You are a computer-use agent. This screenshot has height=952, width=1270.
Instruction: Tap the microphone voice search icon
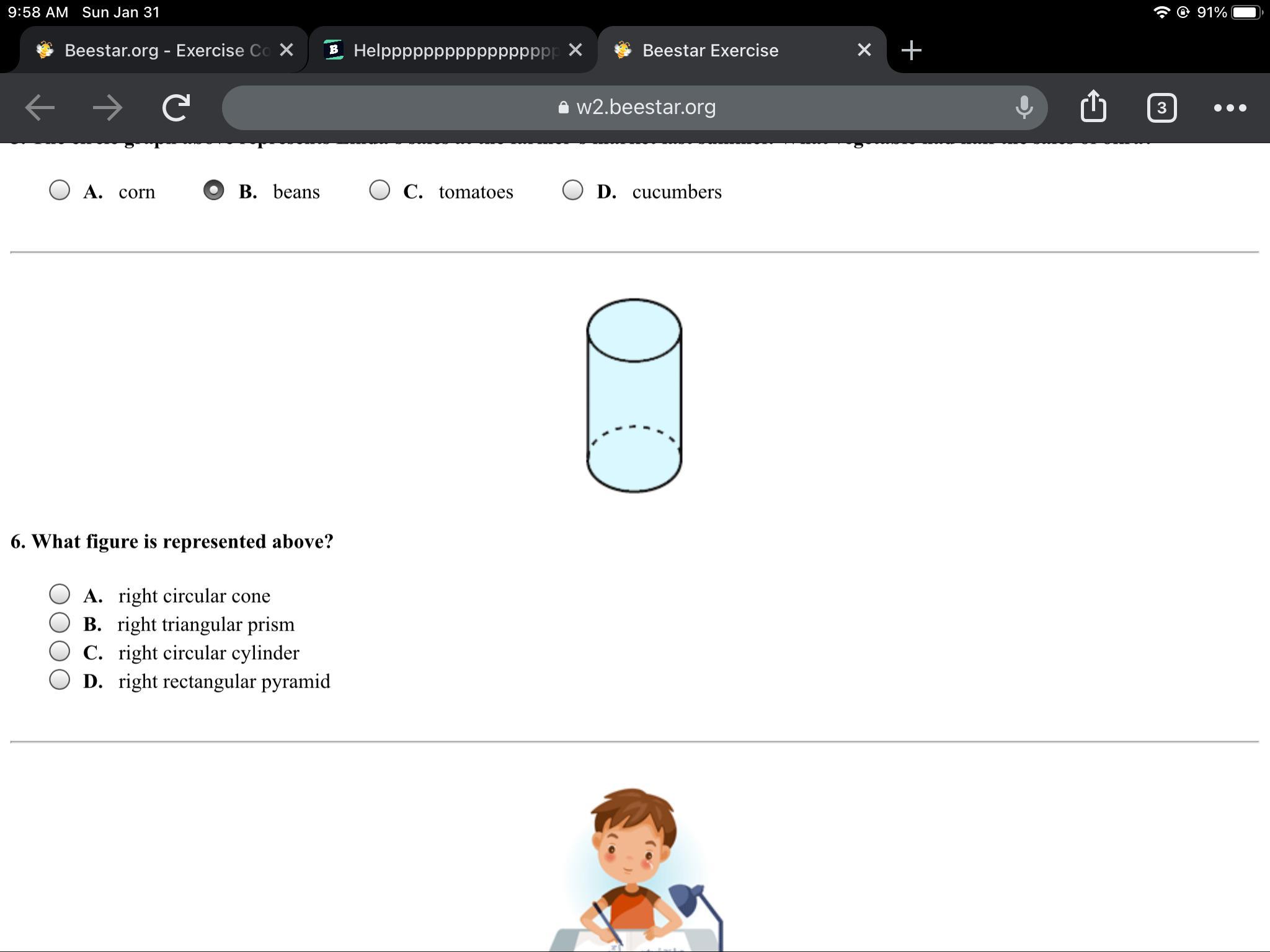[1024, 108]
